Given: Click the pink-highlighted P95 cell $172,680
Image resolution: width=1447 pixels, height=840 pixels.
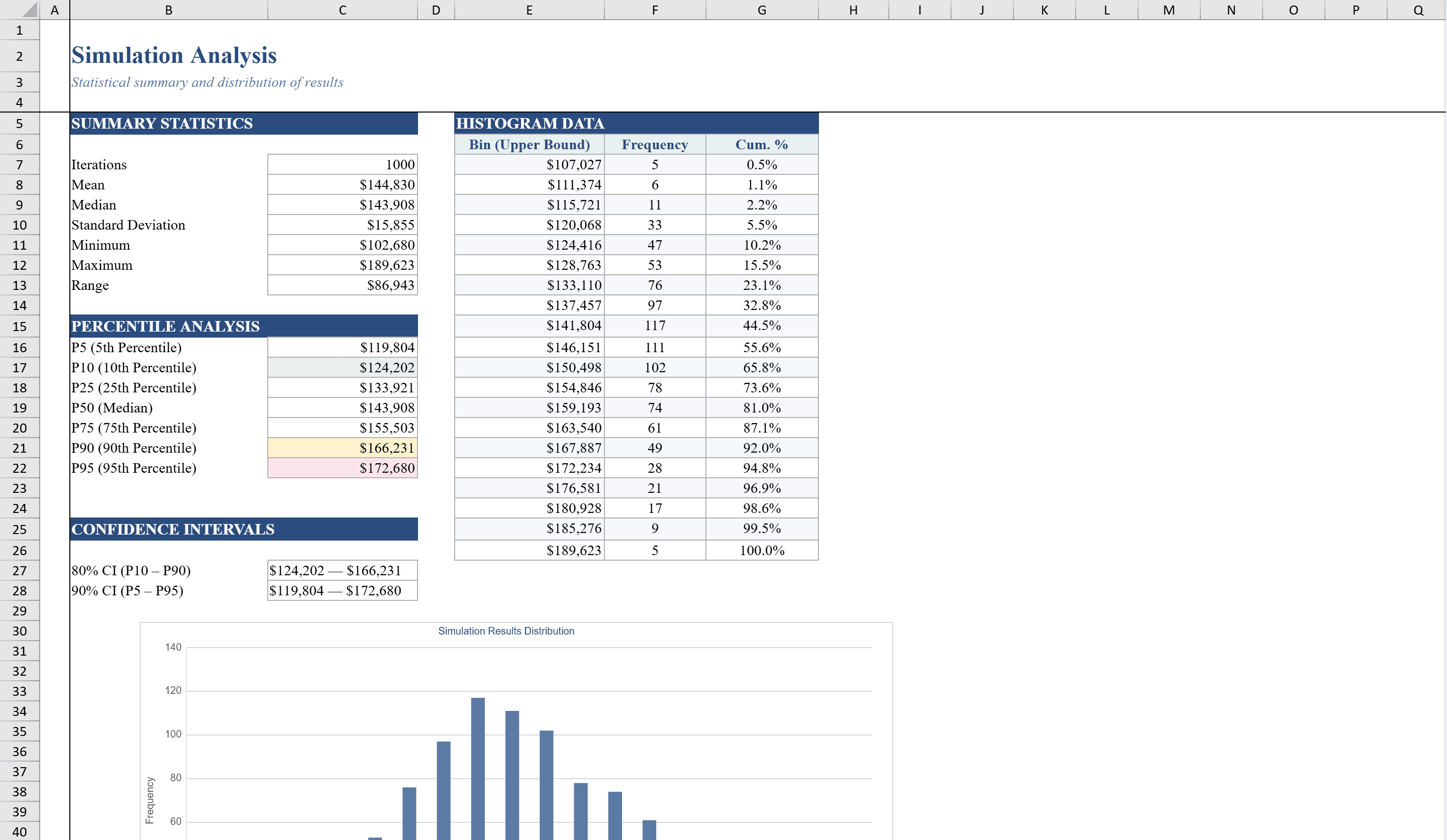Looking at the screenshot, I should coord(342,468).
